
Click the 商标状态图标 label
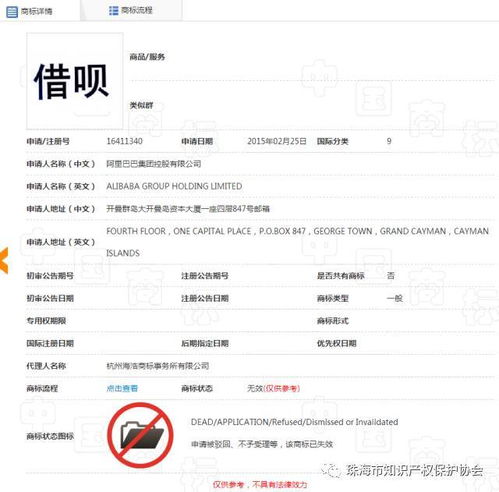50,436
